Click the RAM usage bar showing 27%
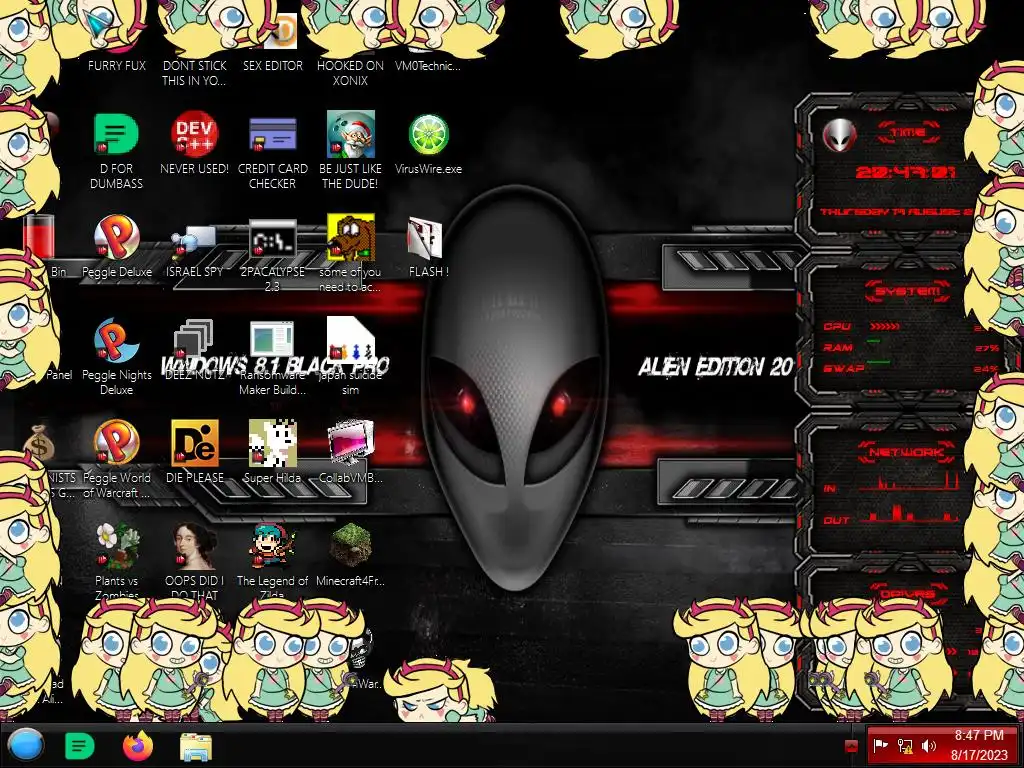1024x768 pixels. pyautogui.click(x=874, y=341)
